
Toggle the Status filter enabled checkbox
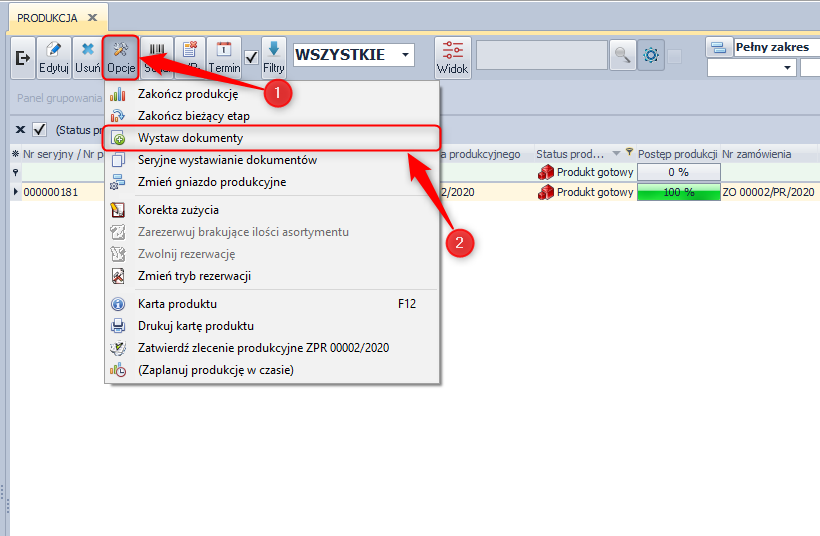[40, 129]
